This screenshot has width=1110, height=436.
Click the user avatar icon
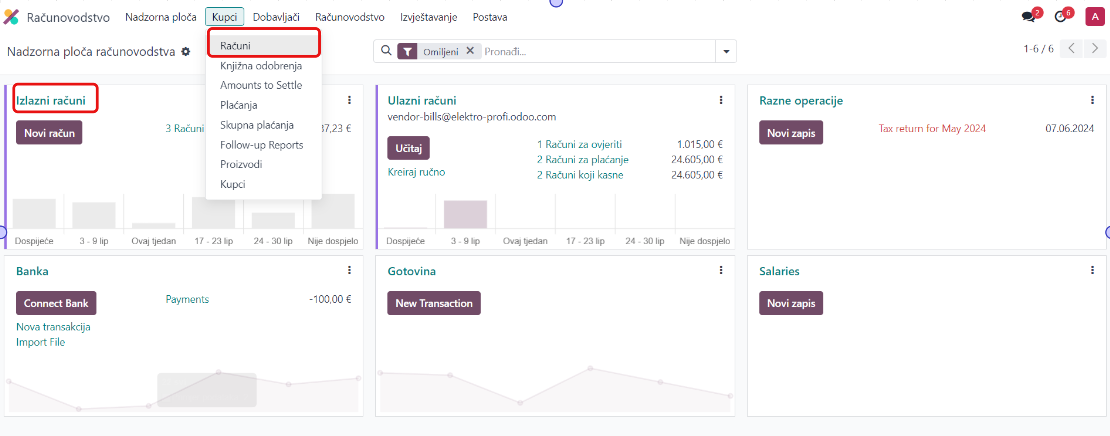point(1093,17)
